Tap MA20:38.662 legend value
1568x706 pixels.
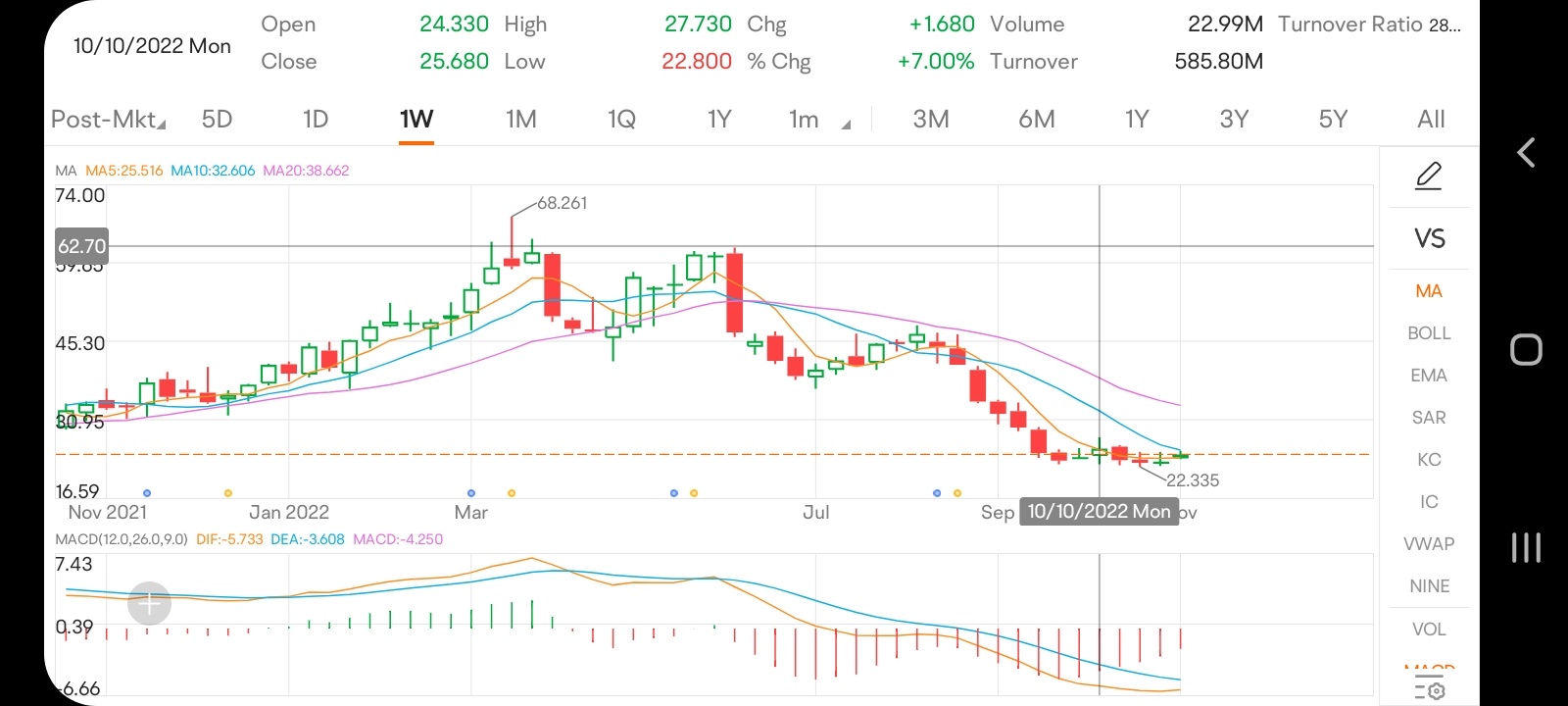click(306, 171)
